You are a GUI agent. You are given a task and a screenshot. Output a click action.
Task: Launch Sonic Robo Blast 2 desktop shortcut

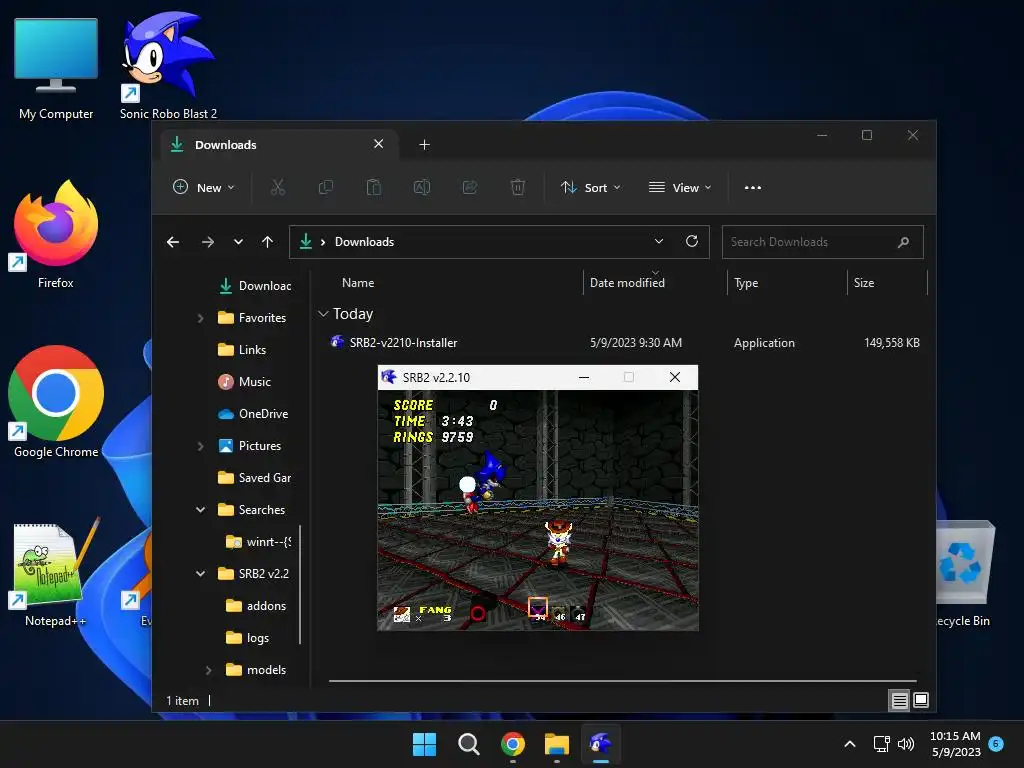[168, 65]
